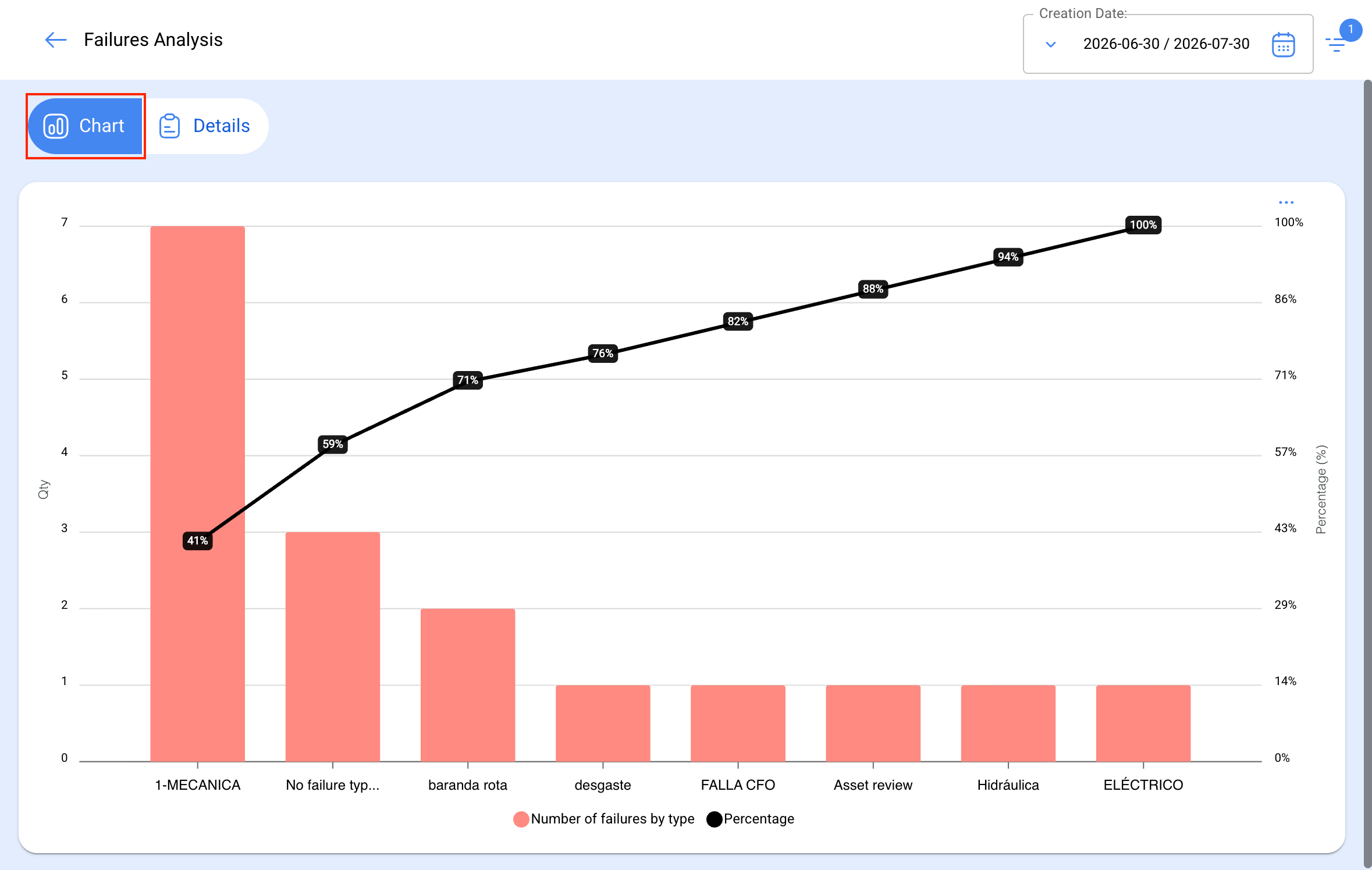Screen dimensions: 1372x870
Task: Click the bar chart icon in Chart tab
Action: 56,126
